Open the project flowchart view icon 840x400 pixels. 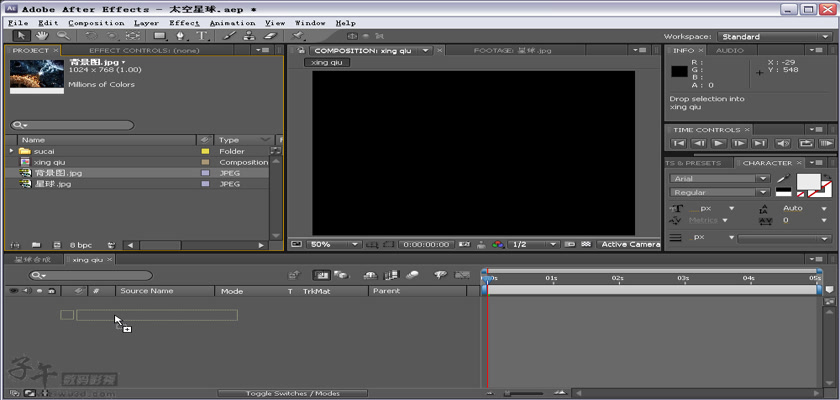click(275, 151)
